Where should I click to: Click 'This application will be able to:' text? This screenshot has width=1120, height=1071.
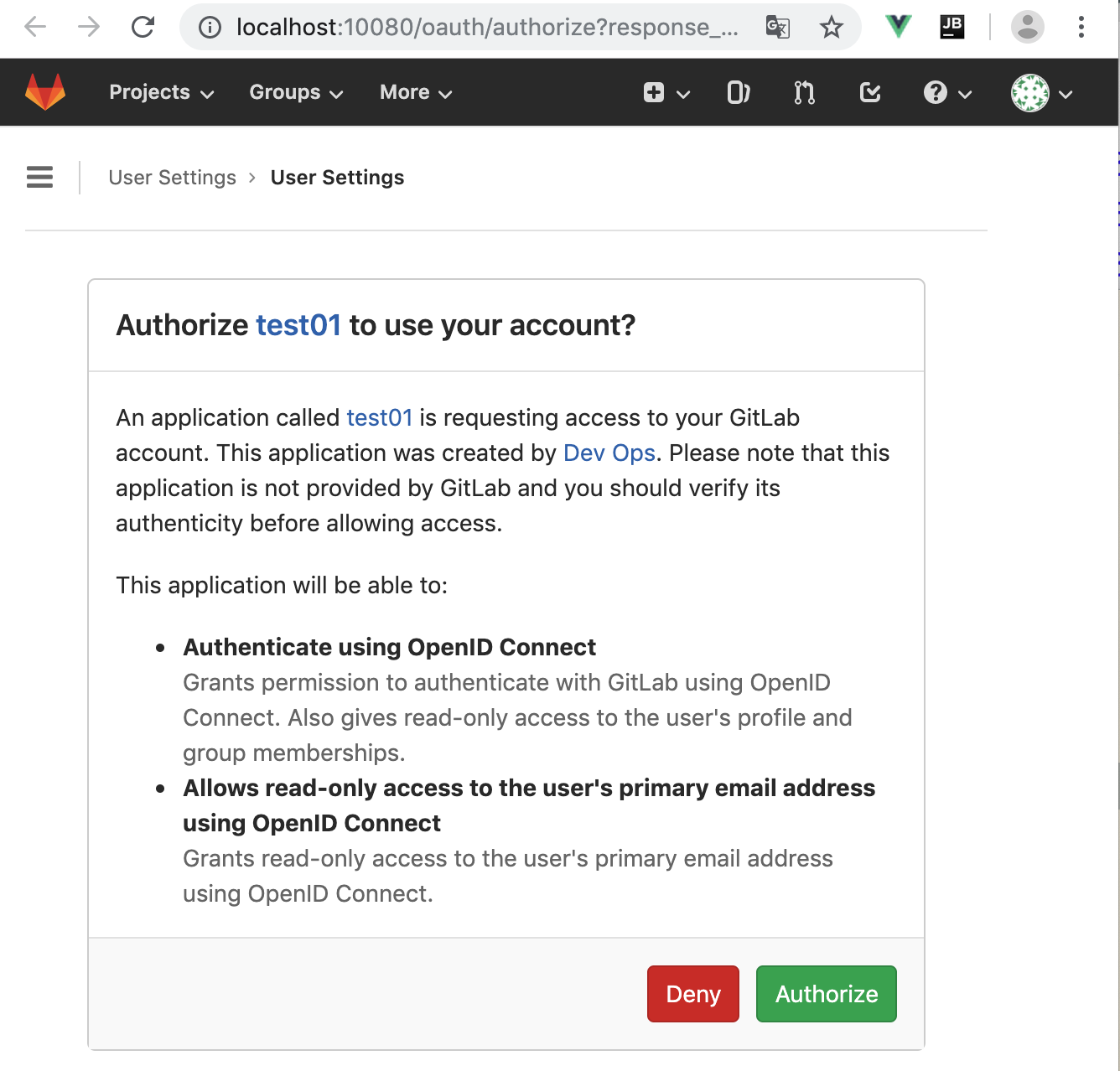click(x=282, y=585)
